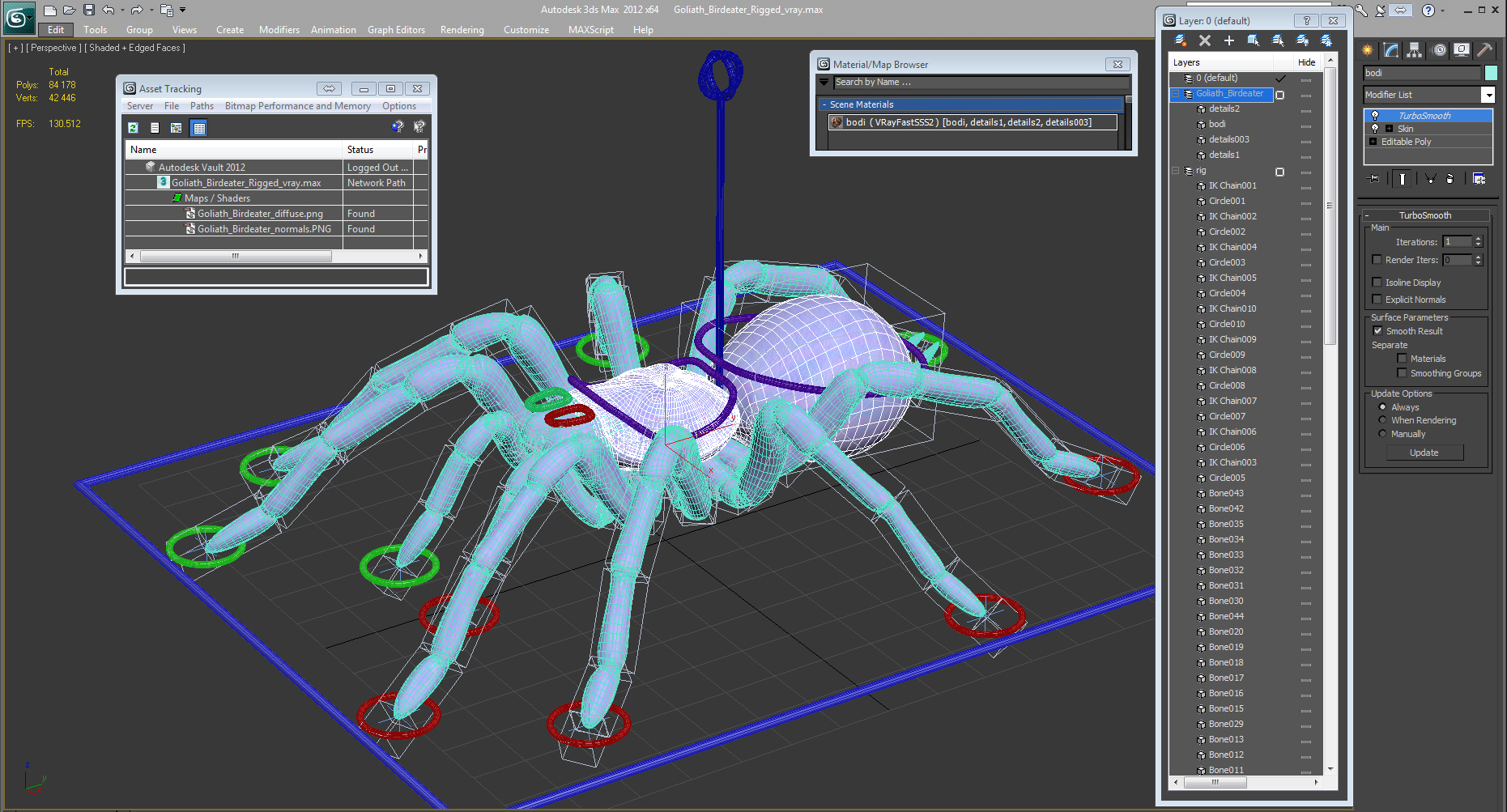Collapse the rig layer
Viewport: 1507px width, 812px height.
pos(1175,171)
